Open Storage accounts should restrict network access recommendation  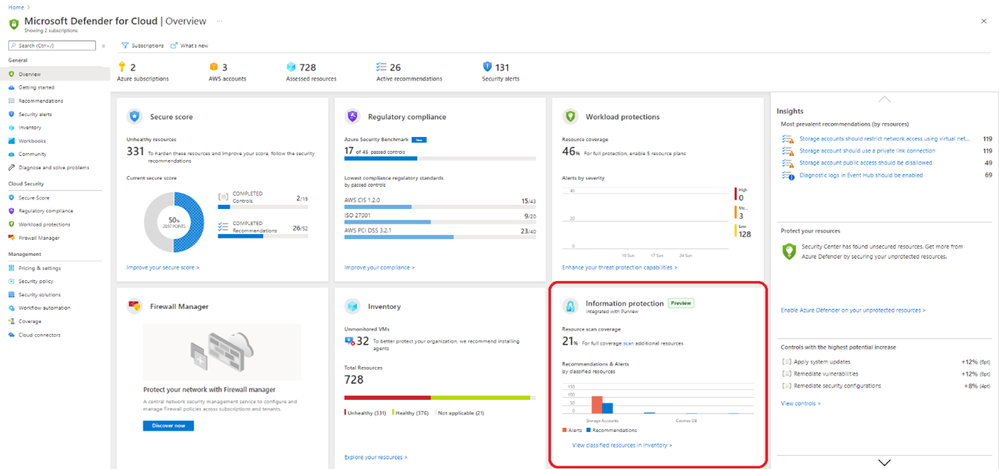coord(884,138)
